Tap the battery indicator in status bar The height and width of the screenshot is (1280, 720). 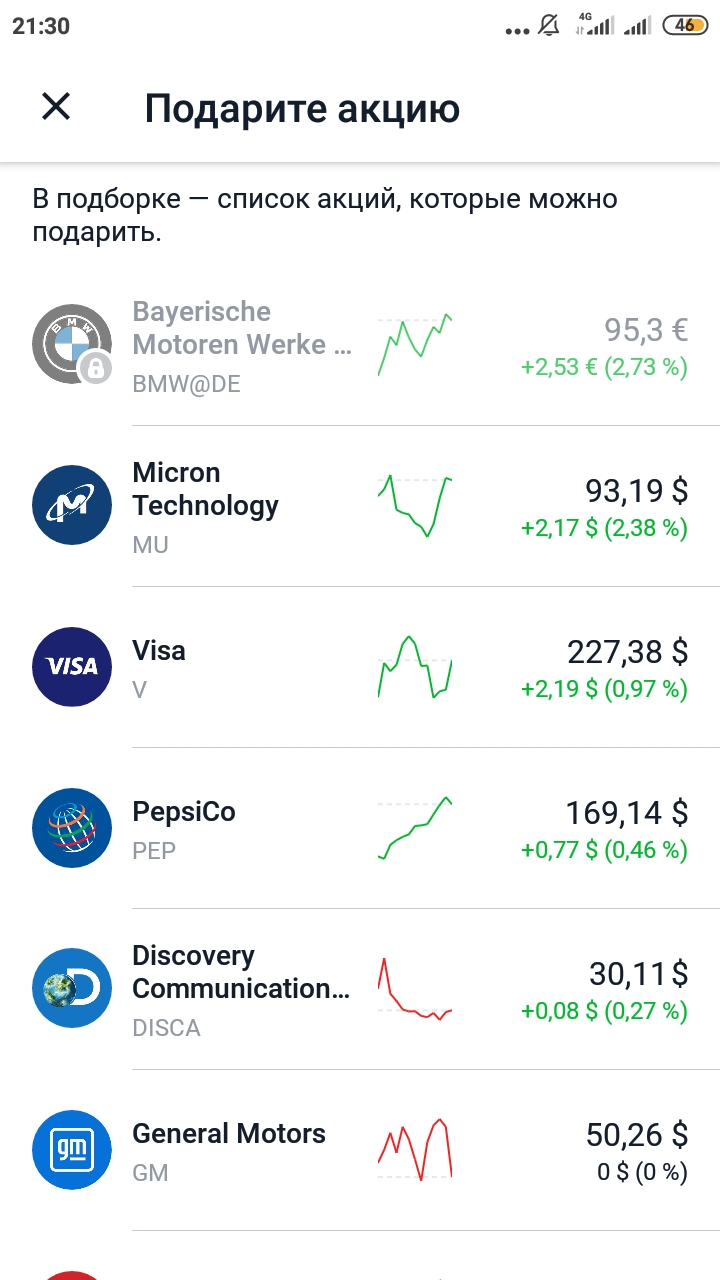pos(685,26)
